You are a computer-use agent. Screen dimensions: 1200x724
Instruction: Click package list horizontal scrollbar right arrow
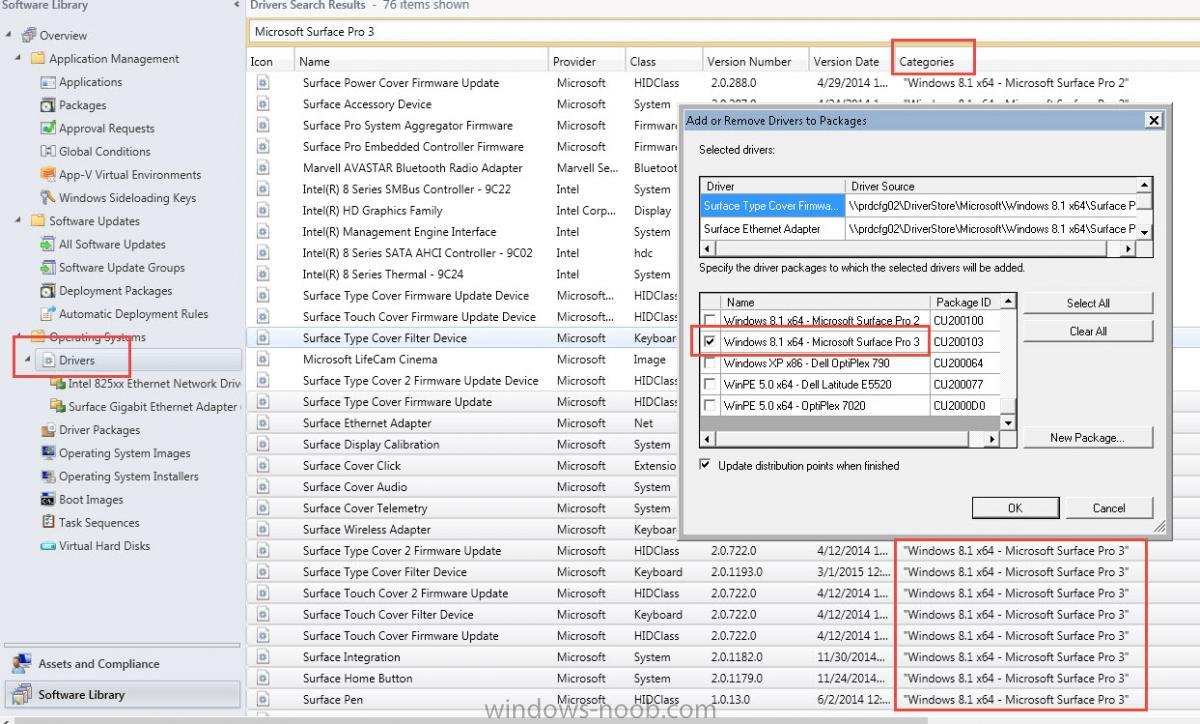(x=992, y=439)
